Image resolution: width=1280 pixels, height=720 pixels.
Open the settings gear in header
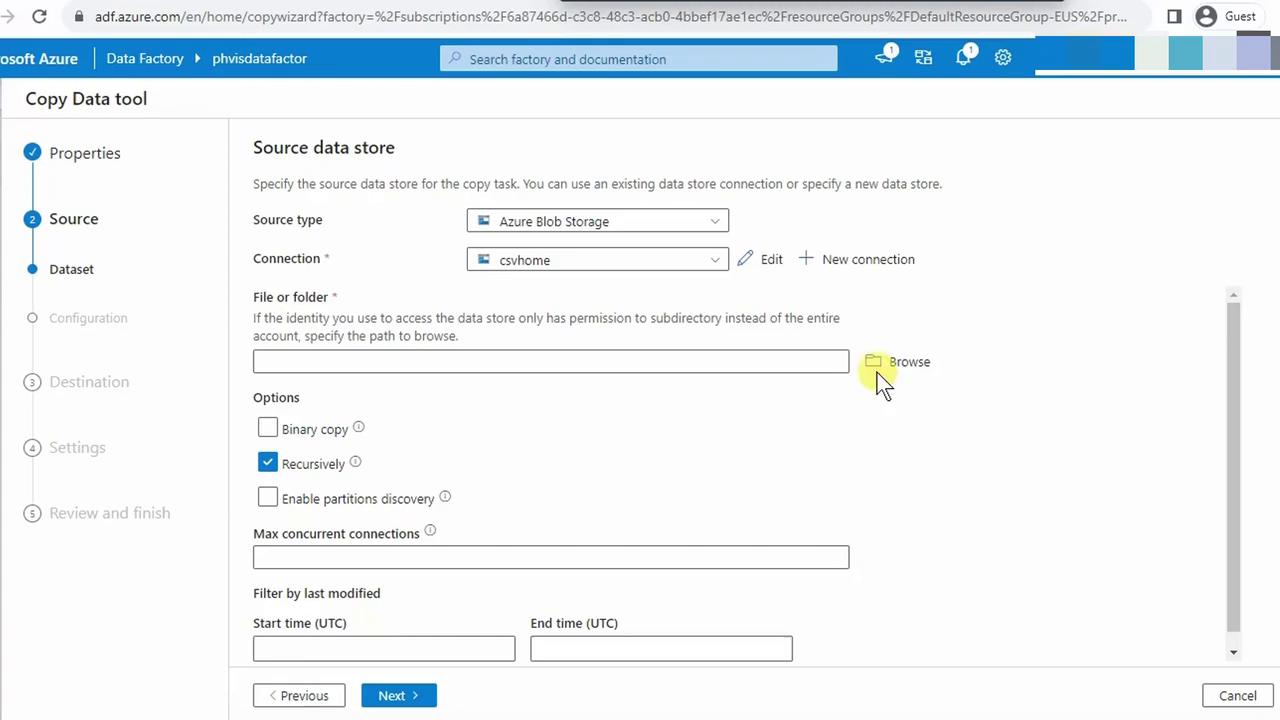click(1003, 58)
